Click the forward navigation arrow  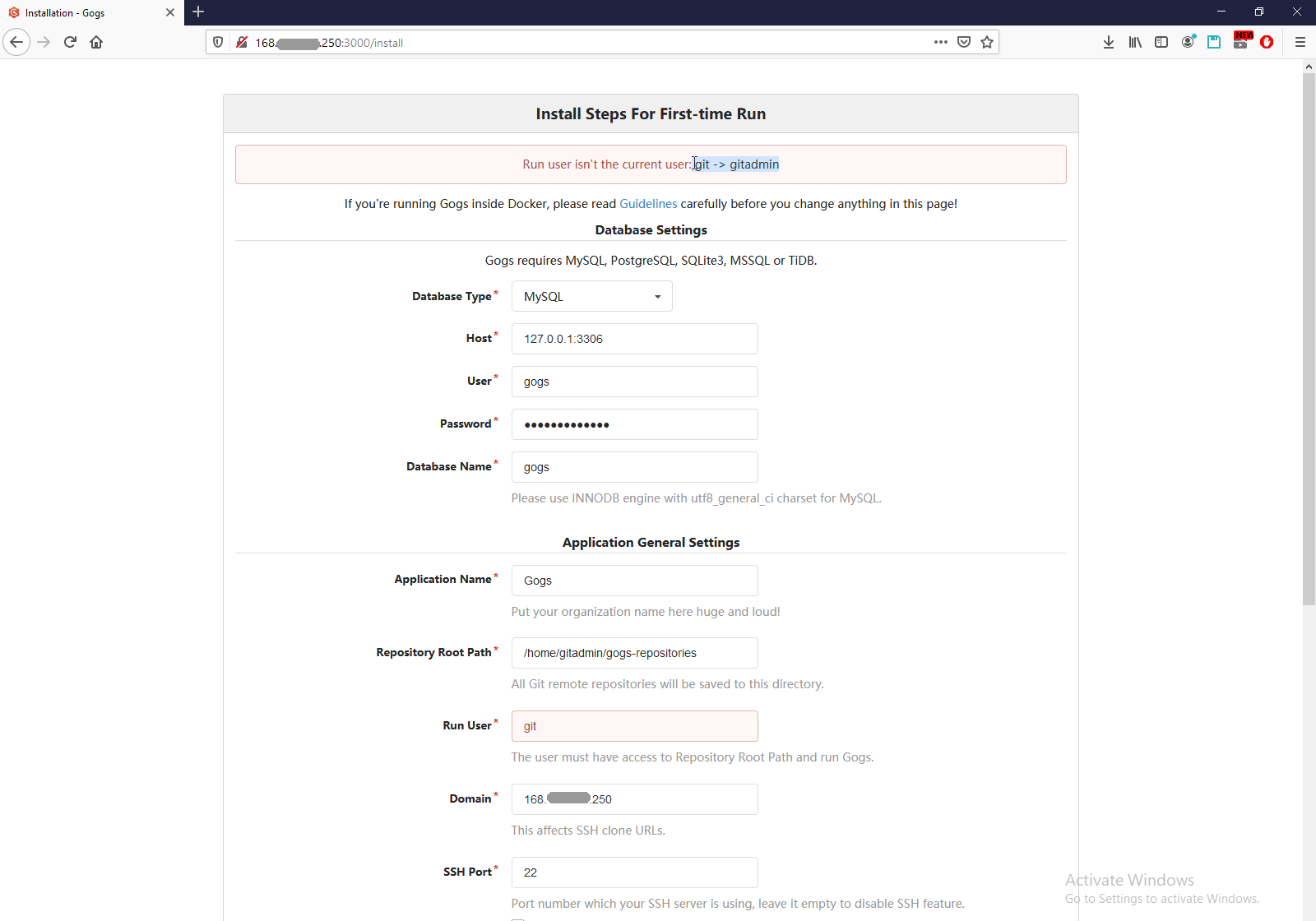[44, 42]
